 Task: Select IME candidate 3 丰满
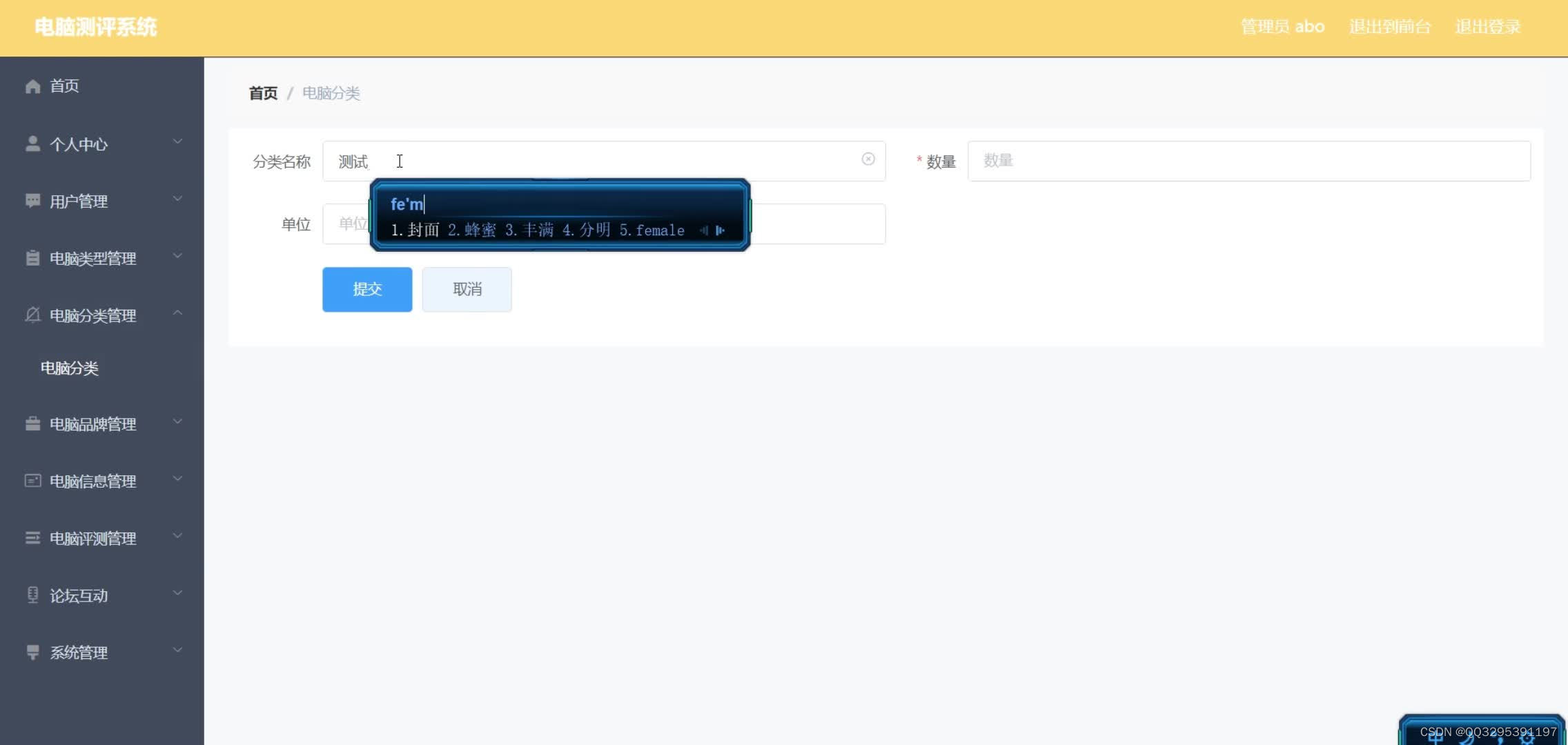(x=529, y=230)
